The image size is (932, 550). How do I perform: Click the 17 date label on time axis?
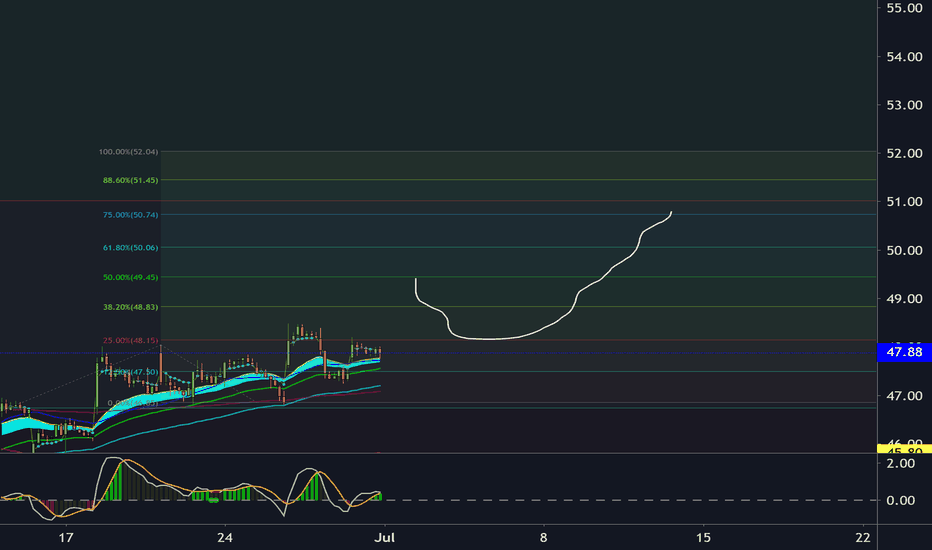click(x=66, y=538)
